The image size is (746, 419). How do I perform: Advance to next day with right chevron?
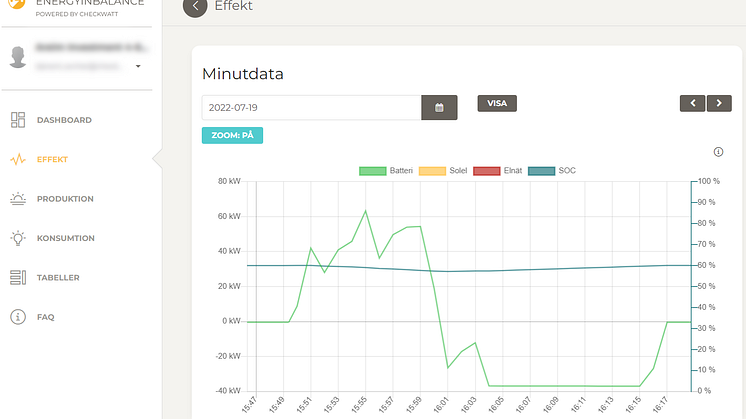tap(719, 103)
